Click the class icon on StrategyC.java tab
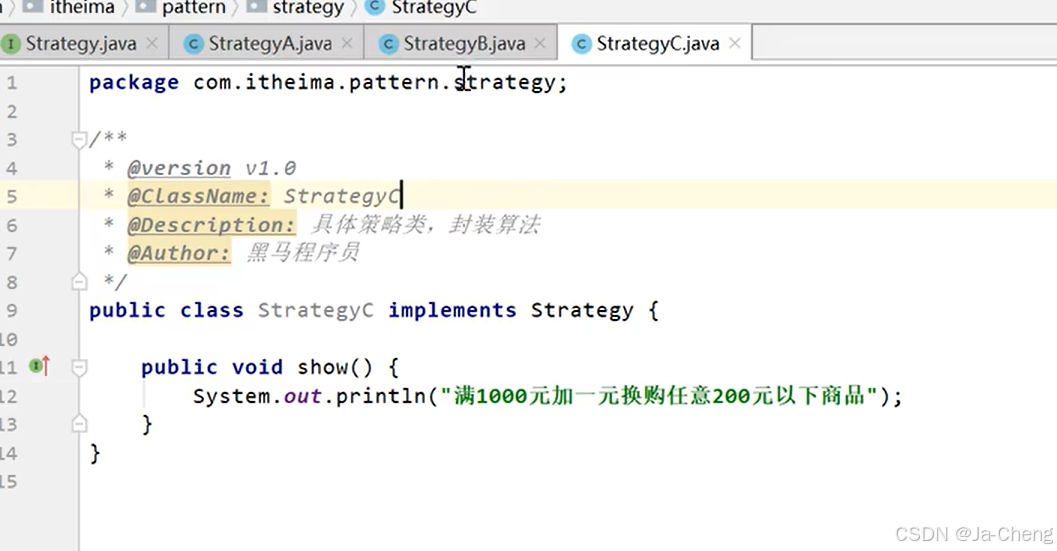This screenshot has height=551, width=1057. coord(581,45)
